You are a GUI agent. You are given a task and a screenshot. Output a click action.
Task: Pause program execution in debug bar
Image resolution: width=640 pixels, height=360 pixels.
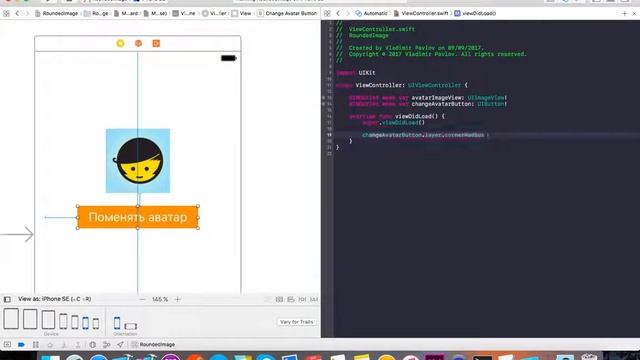(36, 345)
